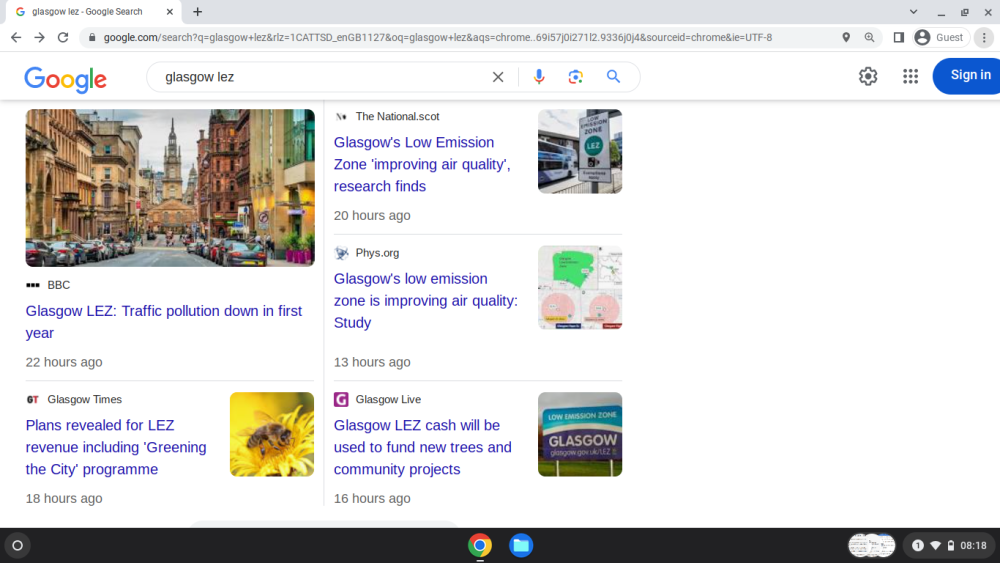Click the address bar URL

click(x=438, y=38)
